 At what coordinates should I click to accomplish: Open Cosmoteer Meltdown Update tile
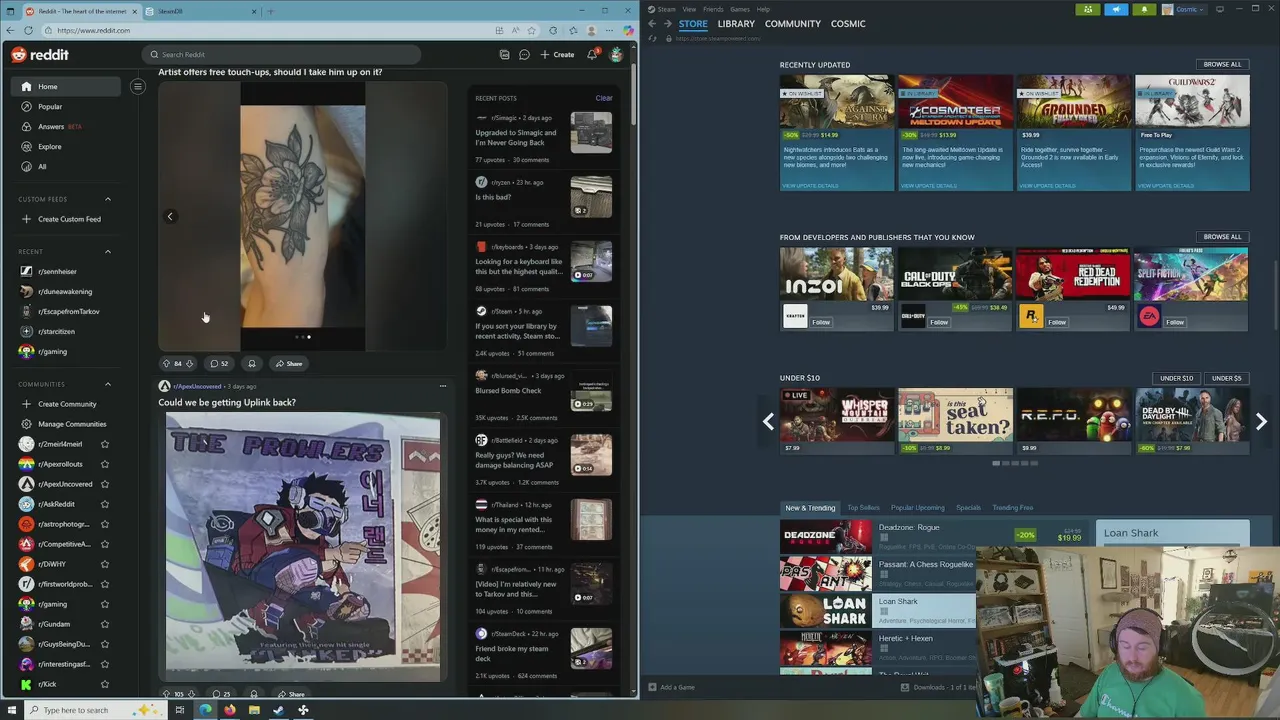point(954,132)
